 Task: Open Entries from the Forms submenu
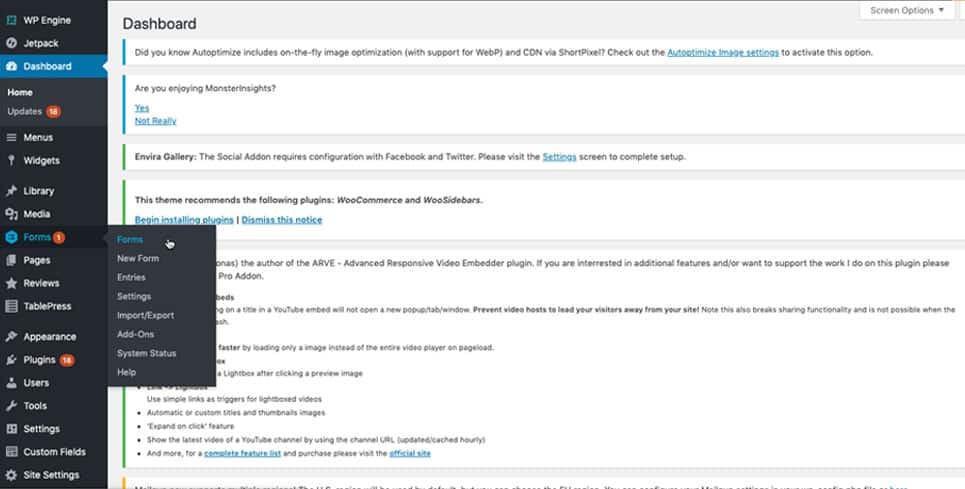point(131,277)
